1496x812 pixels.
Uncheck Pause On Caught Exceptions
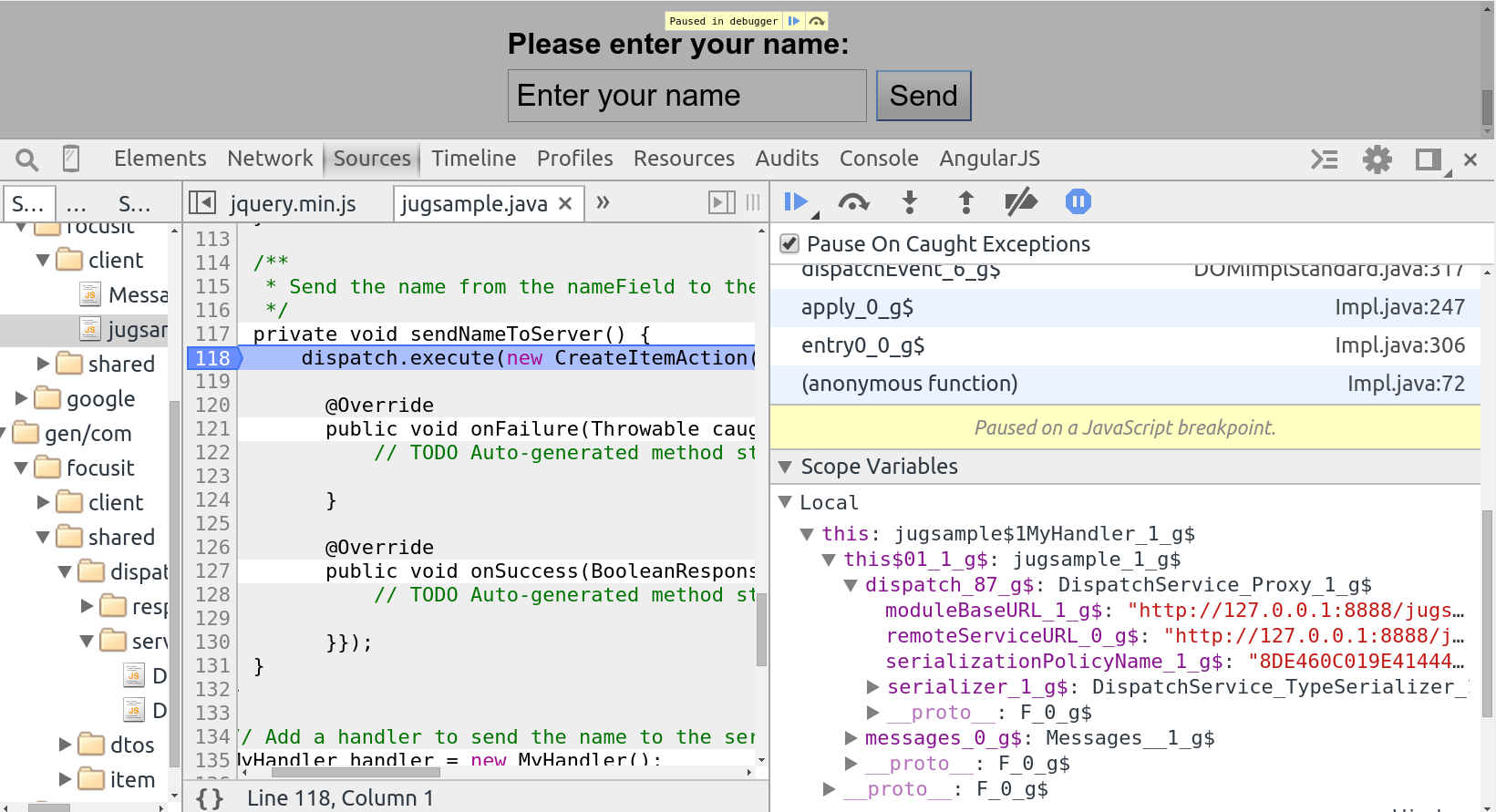point(789,243)
